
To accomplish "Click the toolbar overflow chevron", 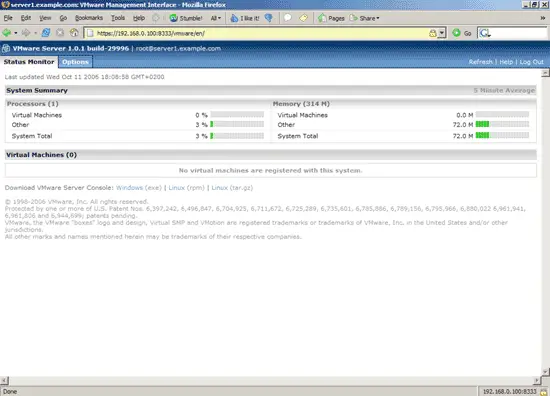I will 543,18.
